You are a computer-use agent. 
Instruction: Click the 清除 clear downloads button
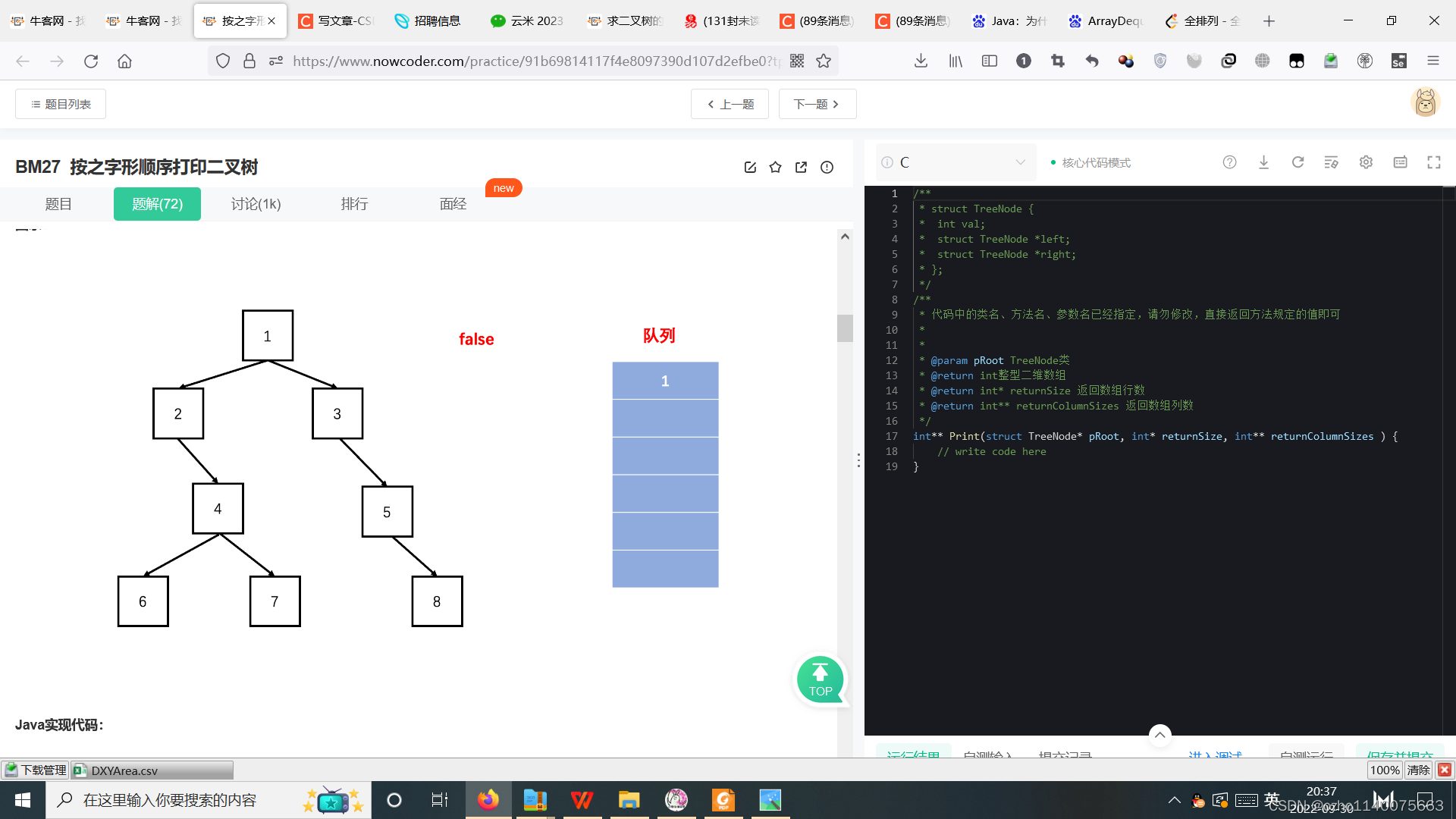coord(1418,770)
